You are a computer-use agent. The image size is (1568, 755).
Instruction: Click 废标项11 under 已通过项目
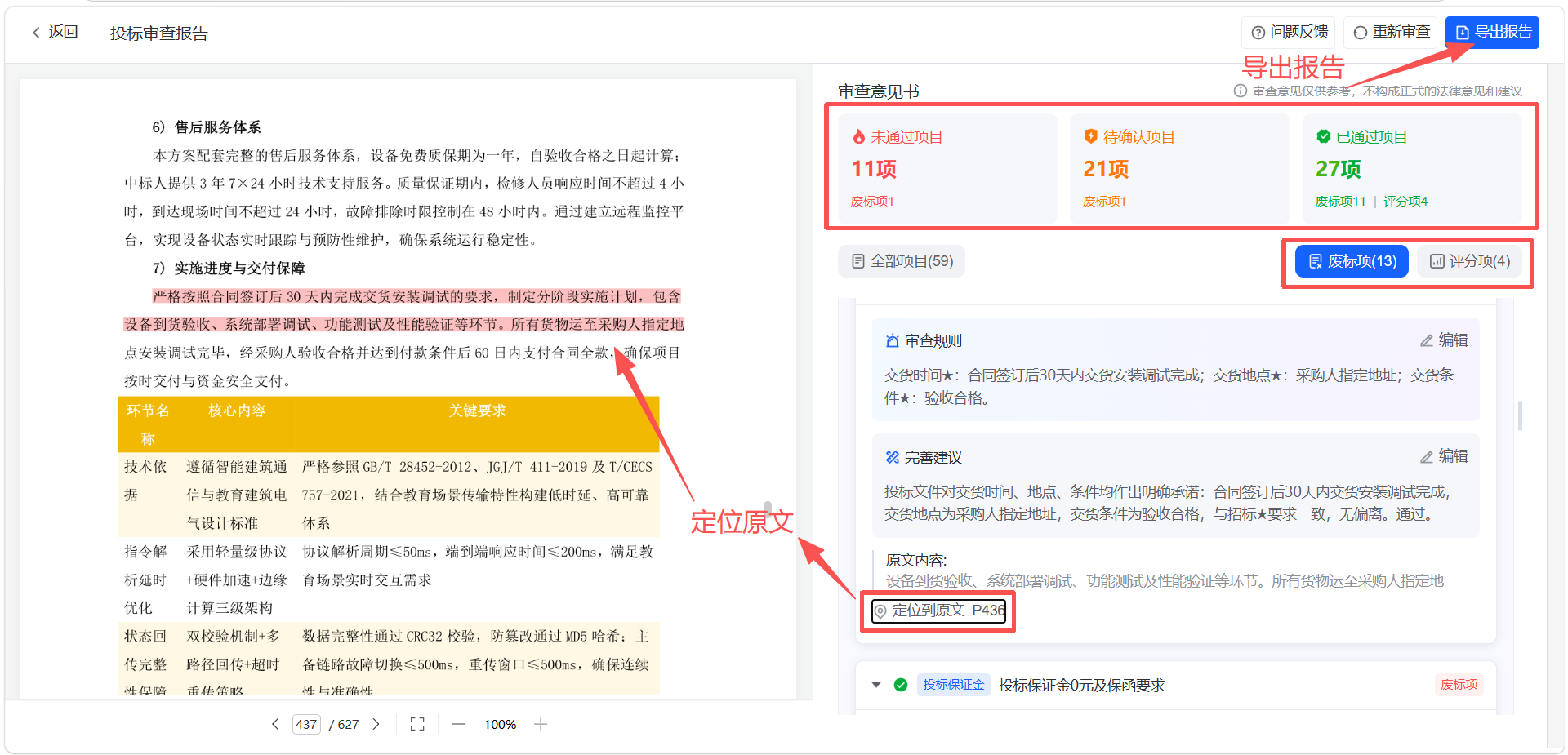(1340, 202)
